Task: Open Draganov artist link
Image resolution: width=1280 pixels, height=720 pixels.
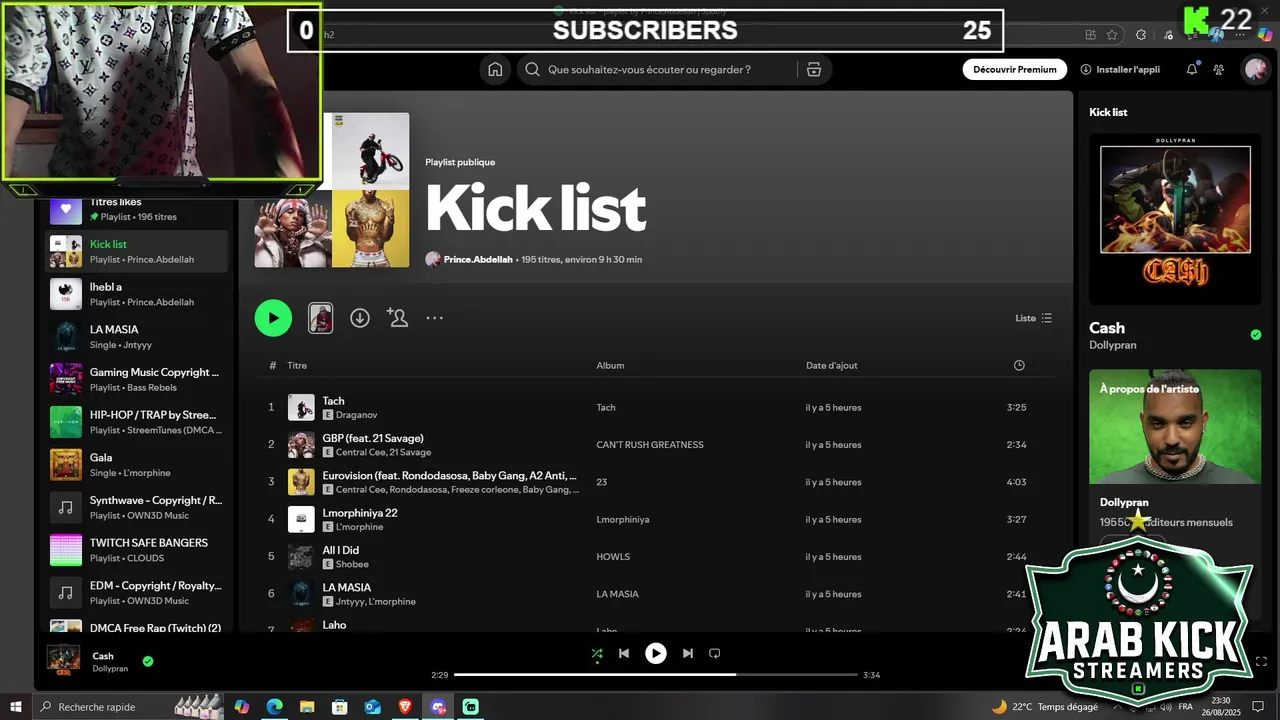Action: tap(357, 415)
